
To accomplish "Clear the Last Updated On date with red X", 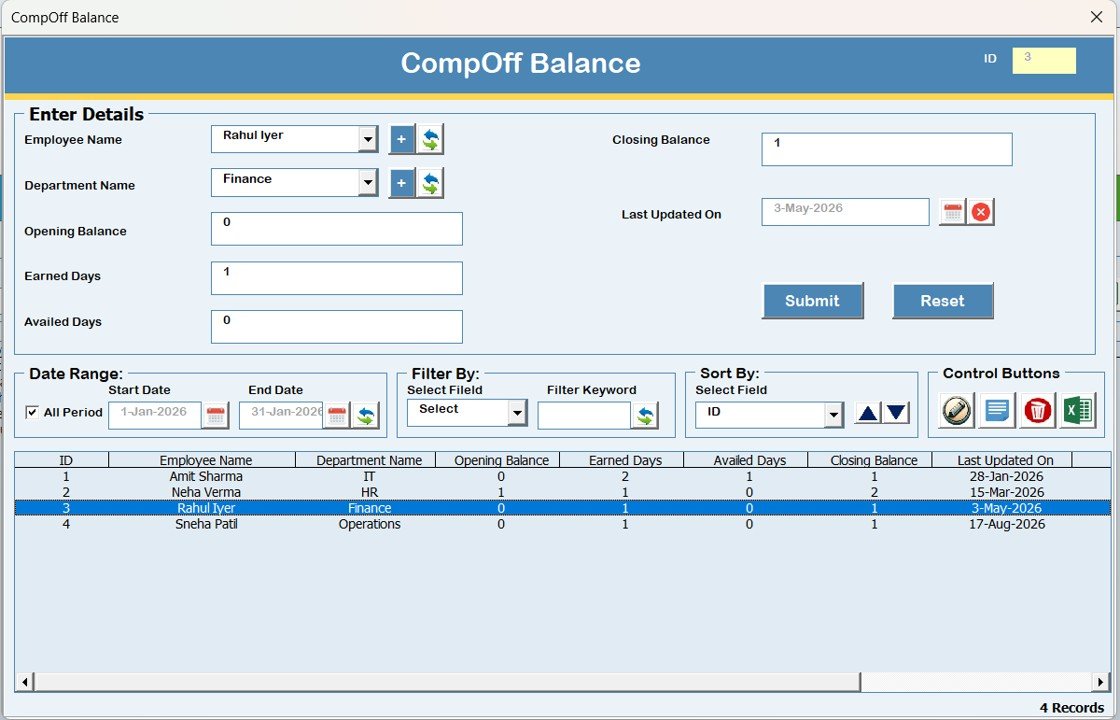I will [981, 212].
